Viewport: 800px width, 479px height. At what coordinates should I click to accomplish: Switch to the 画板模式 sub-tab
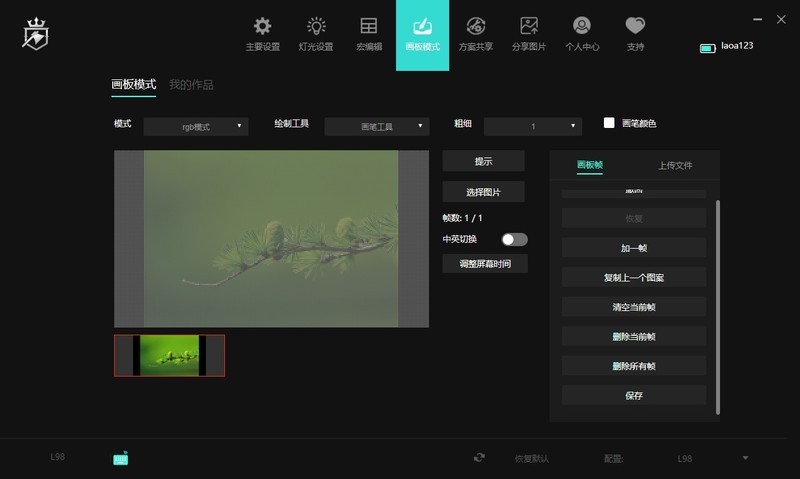tap(134, 84)
